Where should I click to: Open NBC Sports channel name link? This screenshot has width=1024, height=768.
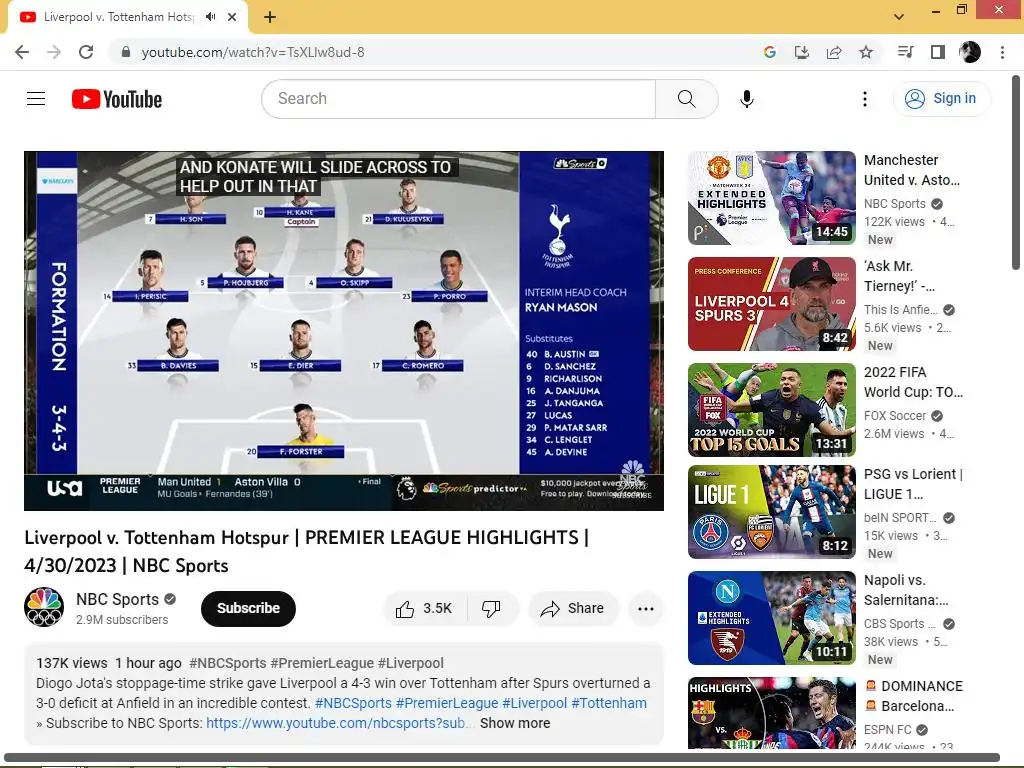click(118, 599)
